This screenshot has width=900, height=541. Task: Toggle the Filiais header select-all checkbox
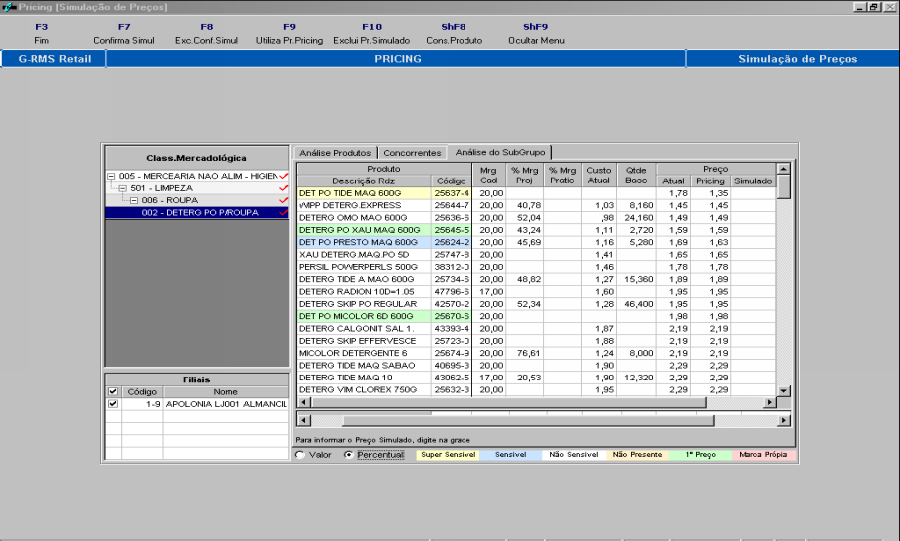(x=112, y=391)
